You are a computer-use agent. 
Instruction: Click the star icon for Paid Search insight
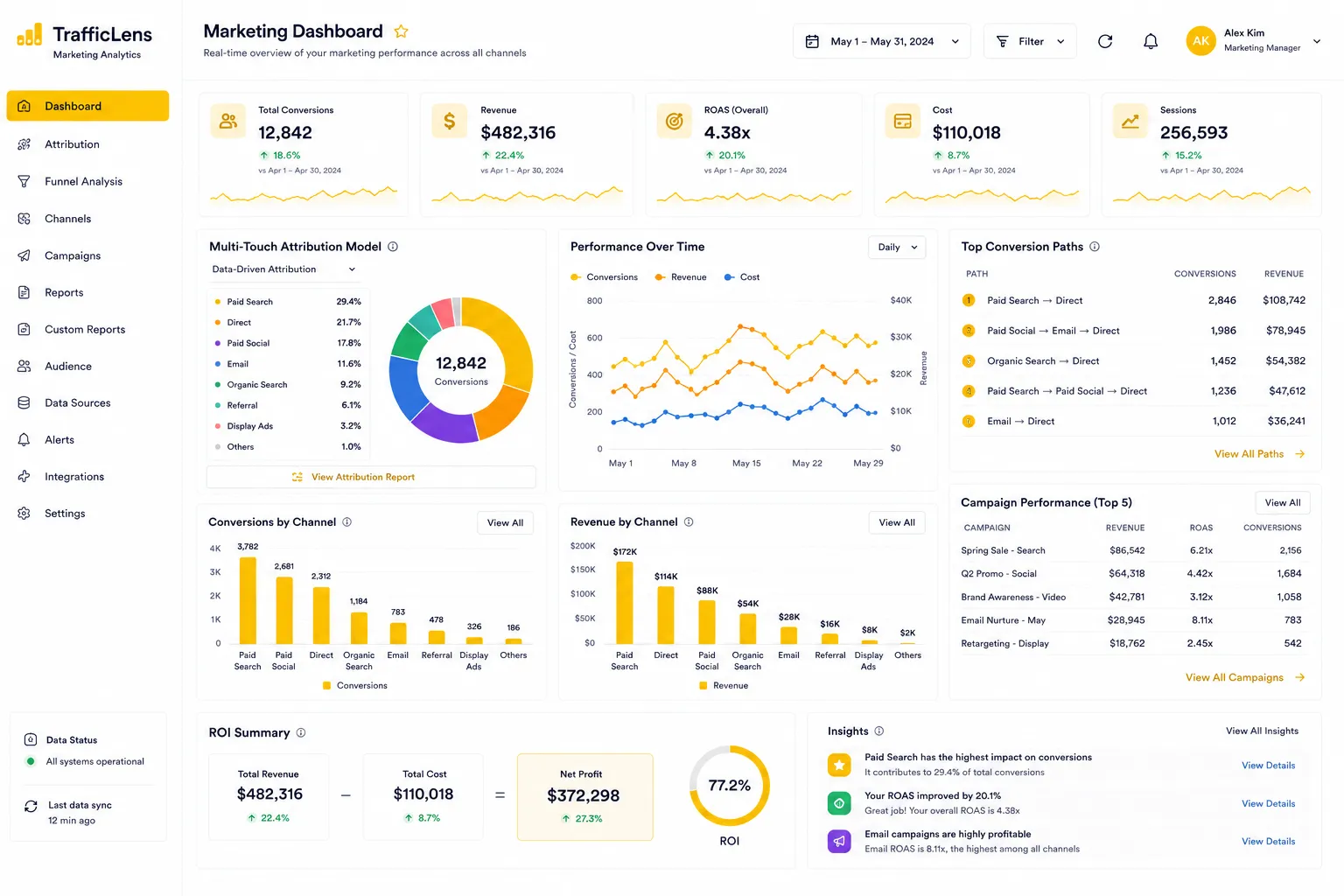click(839, 765)
